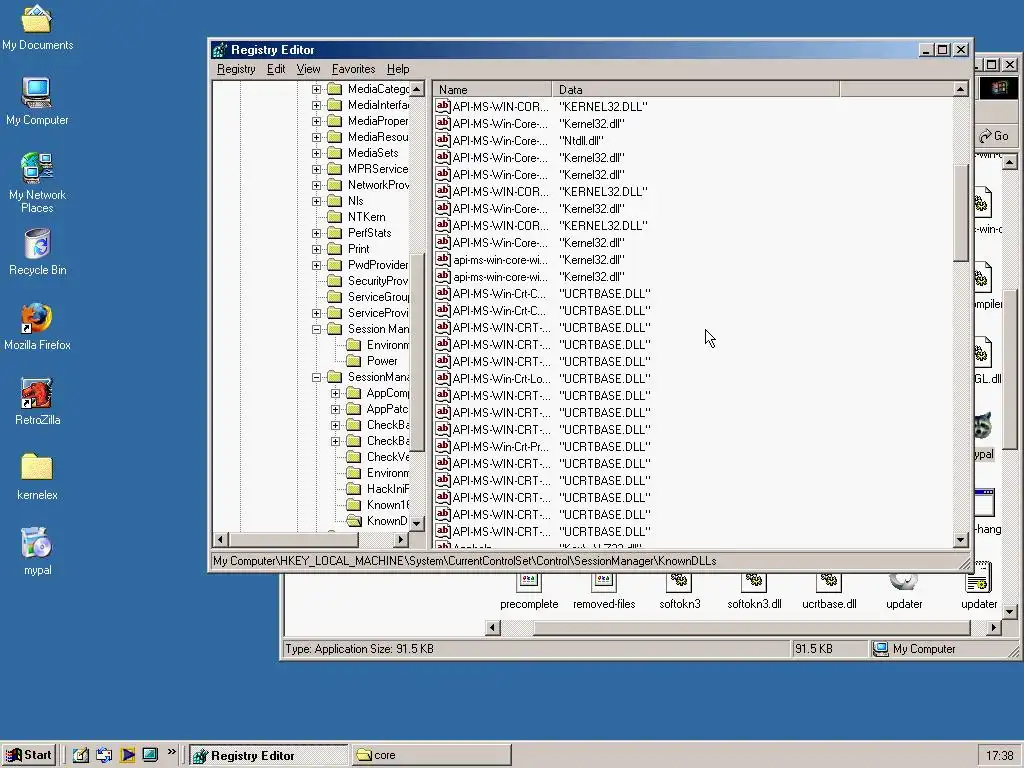Image resolution: width=1024 pixels, height=768 pixels.
Task: Switch to core folder taskbar button
Action: (x=431, y=756)
